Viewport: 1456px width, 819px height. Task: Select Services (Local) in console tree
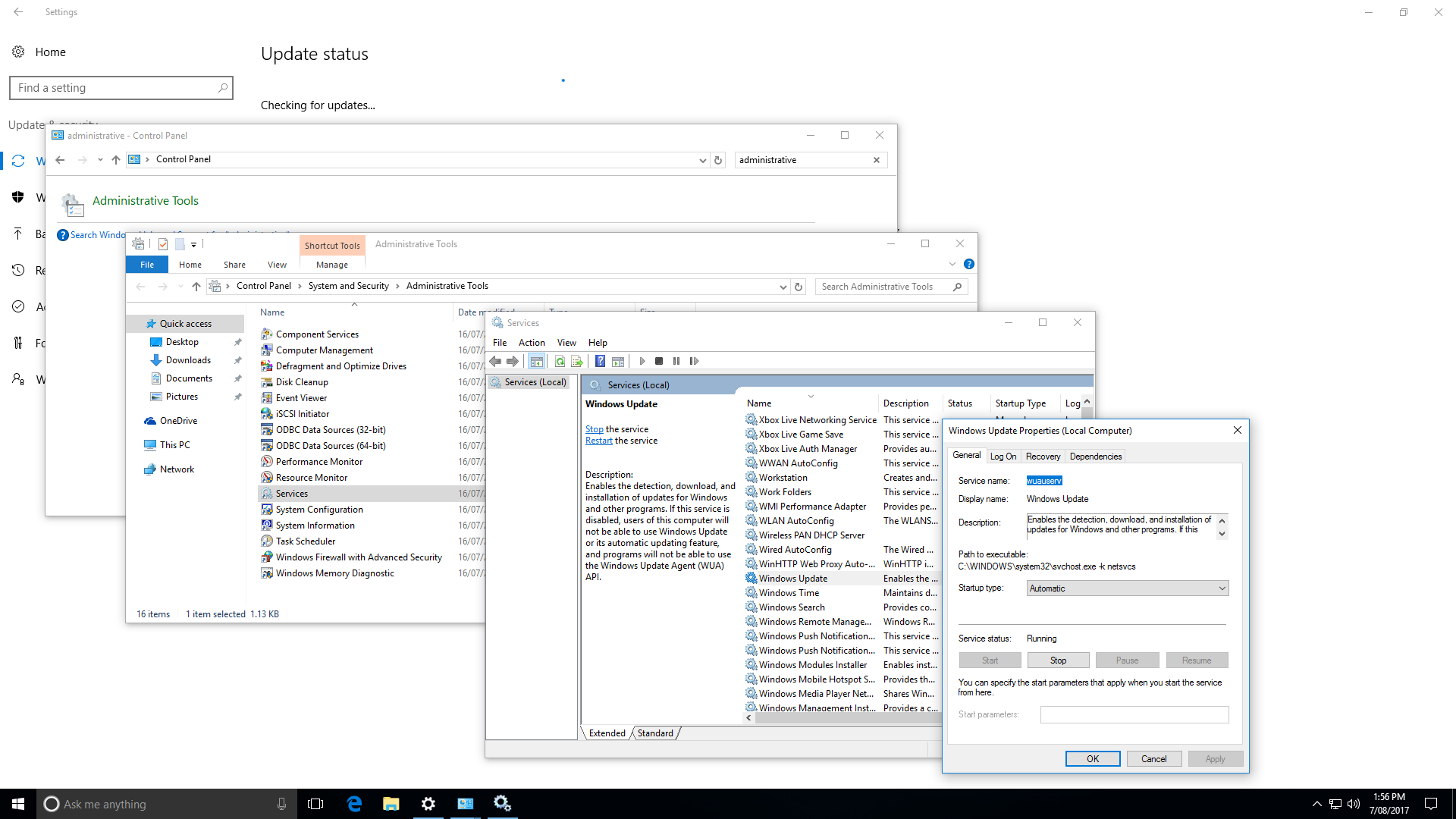(529, 382)
